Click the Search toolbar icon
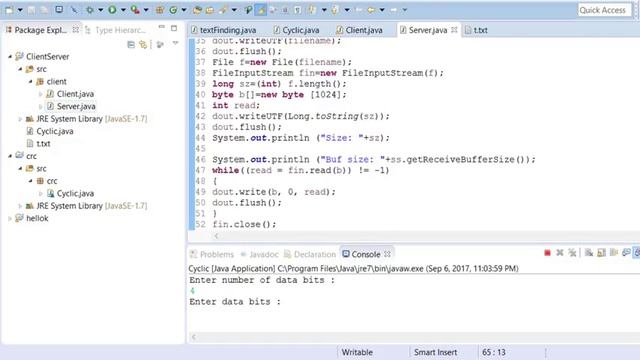640x360 pixels. 223,10
